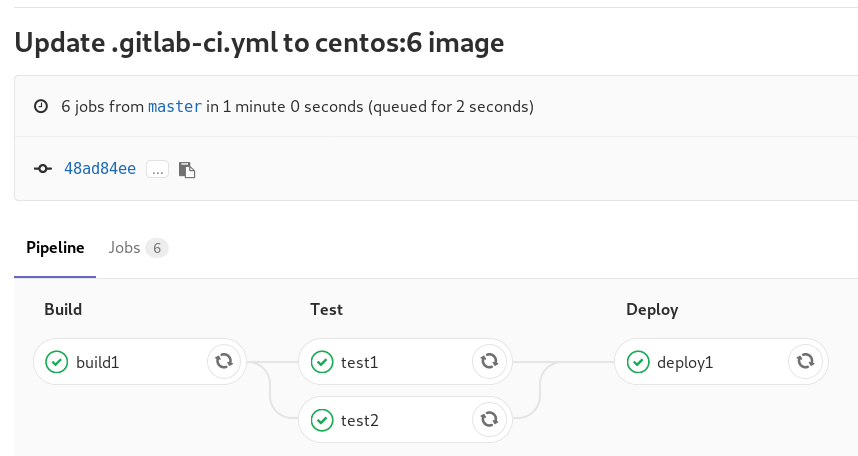
Task: Click the commit graph icon
Action: 42,169
